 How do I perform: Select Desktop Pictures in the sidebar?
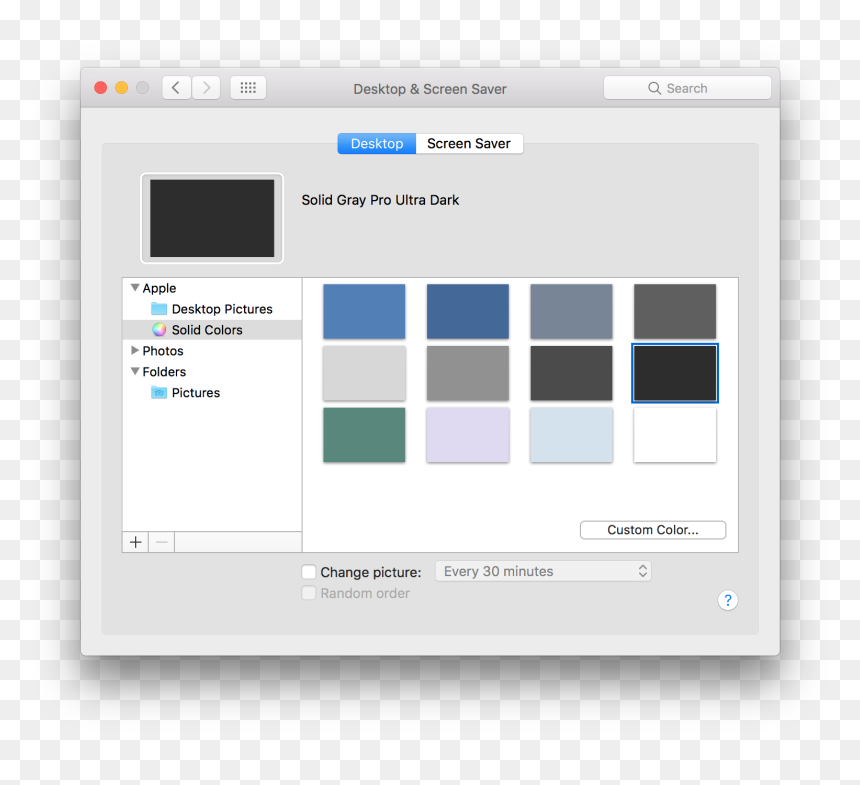point(212,309)
